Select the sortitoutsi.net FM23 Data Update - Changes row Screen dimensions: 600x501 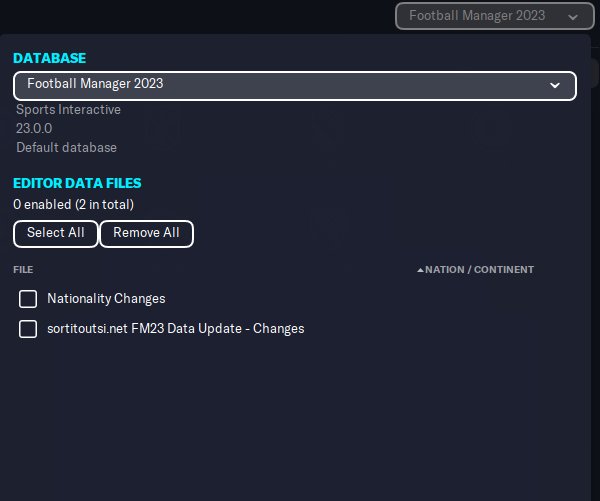click(x=176, y=329)
